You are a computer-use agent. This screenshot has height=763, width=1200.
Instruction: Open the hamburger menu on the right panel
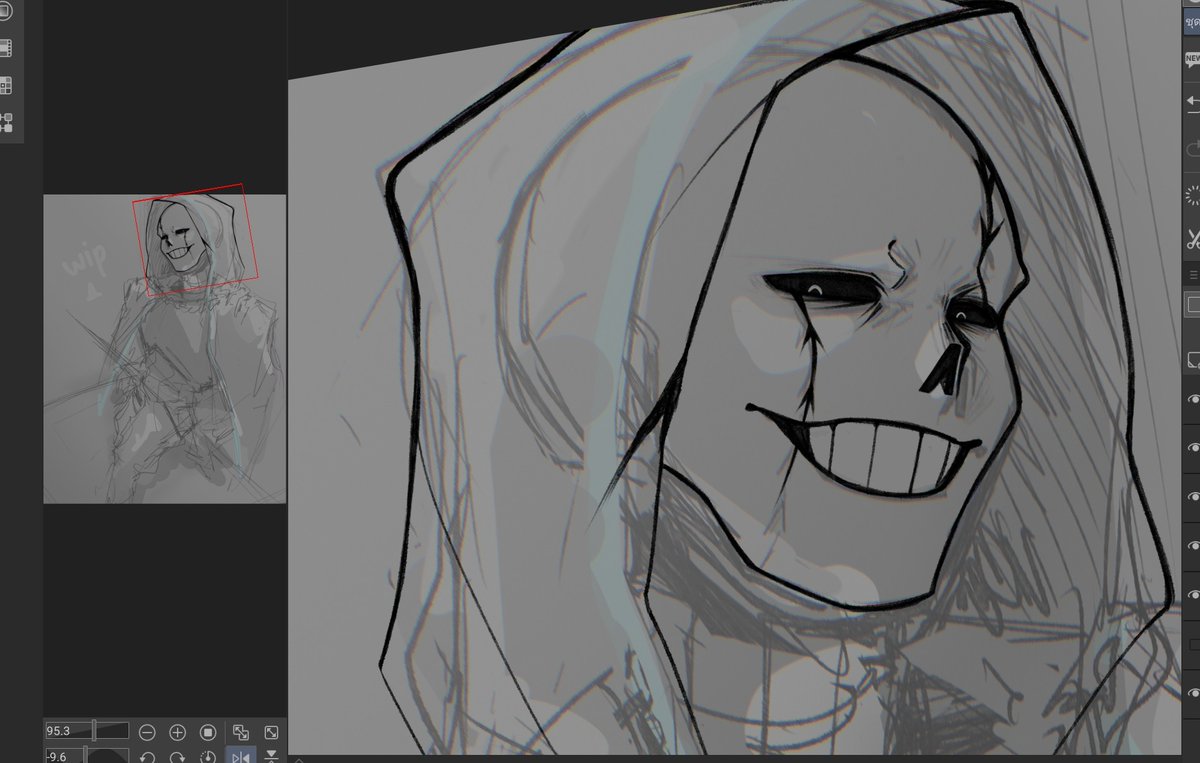tap(1193, 274)
